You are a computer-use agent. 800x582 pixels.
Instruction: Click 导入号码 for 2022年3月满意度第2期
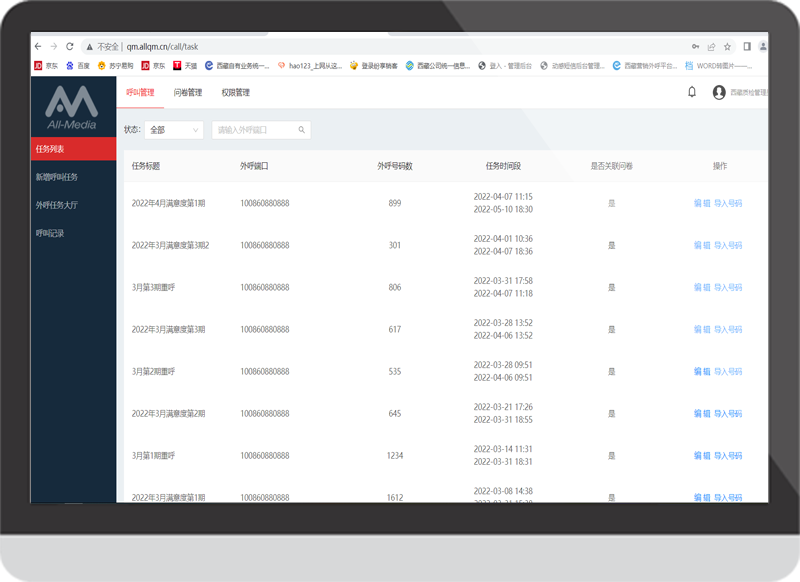point(728,414)
